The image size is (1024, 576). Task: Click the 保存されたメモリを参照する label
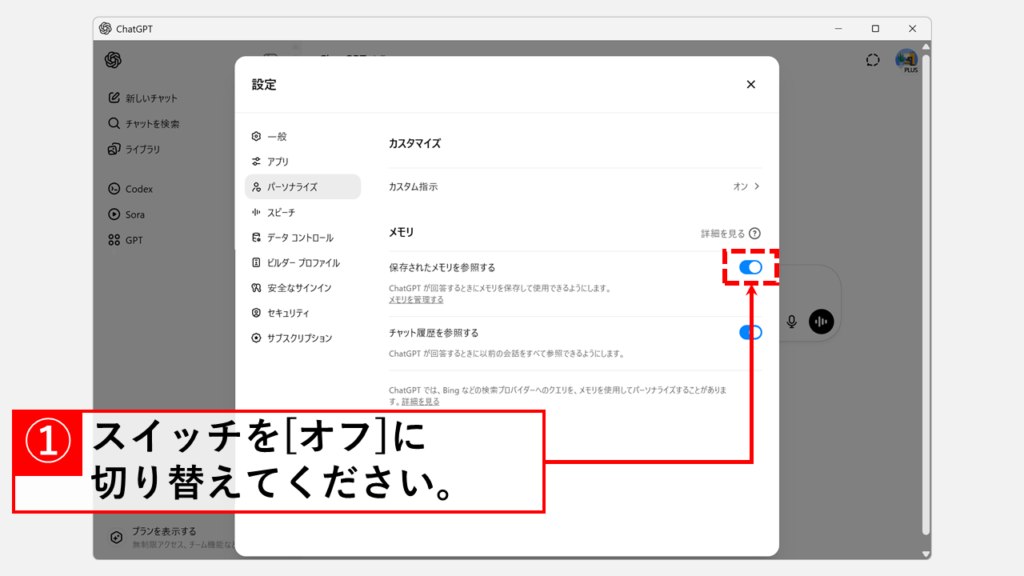[x=442, y=267]
